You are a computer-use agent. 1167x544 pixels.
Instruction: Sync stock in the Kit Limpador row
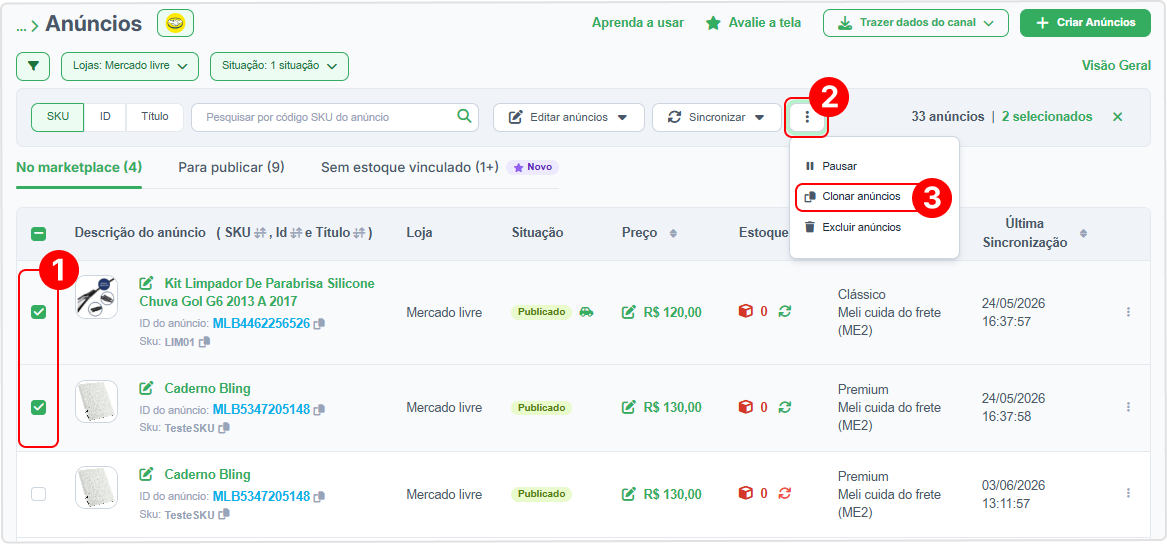[x=784, y=311]
